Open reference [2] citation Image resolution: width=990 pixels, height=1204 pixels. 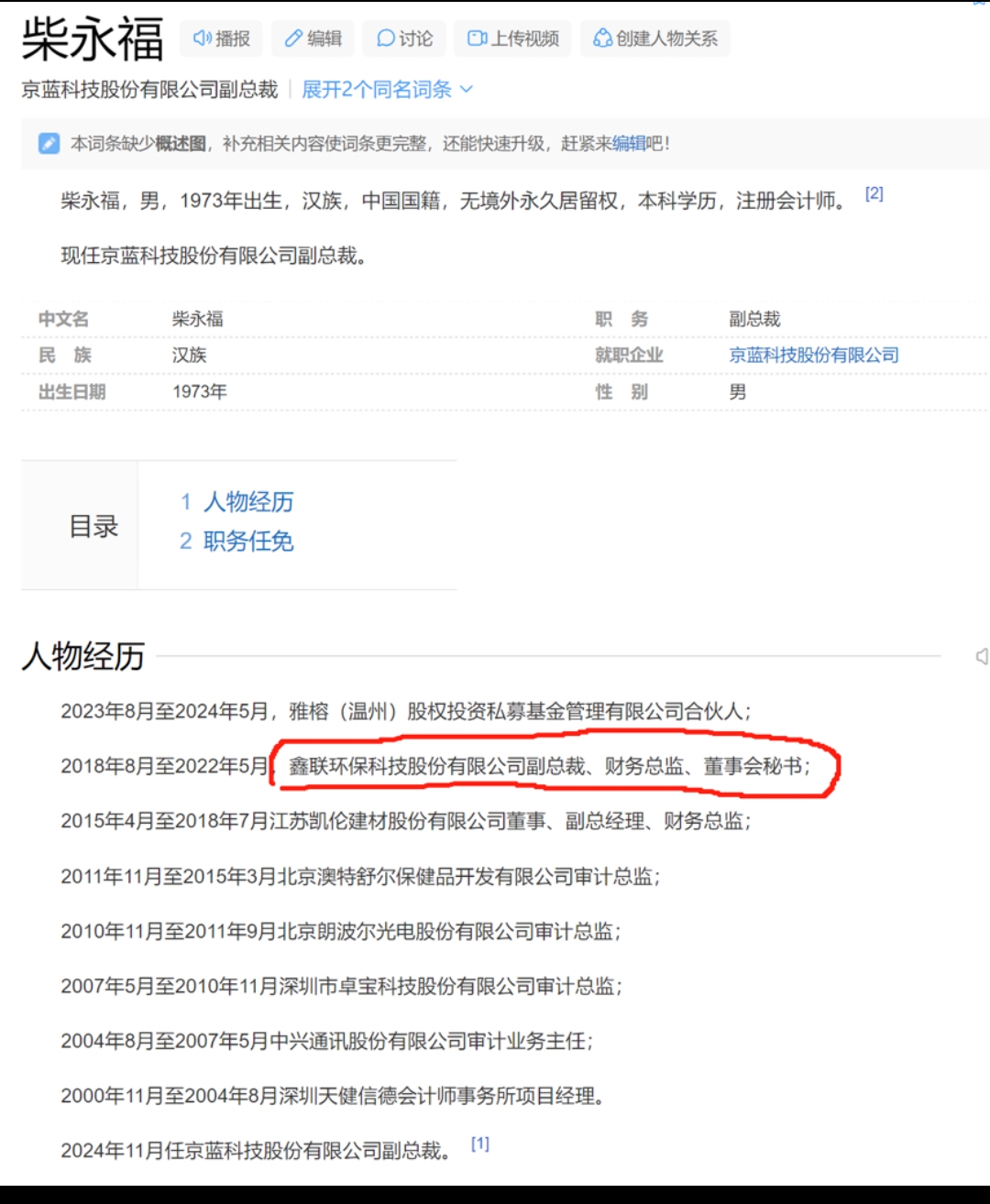click(x=874, y=193)
